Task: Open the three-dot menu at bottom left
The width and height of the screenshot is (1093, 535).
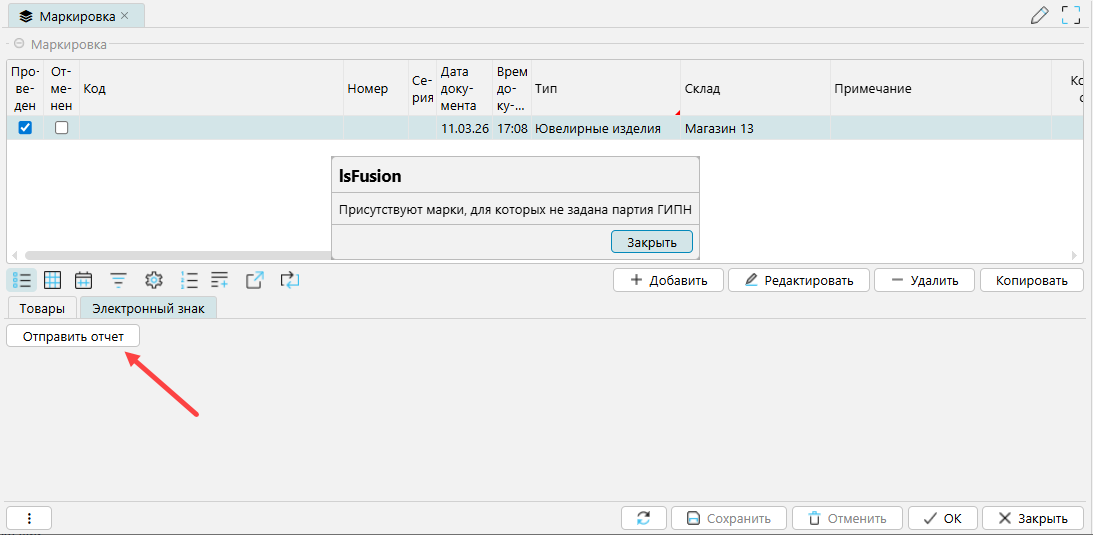Action: (29, 518)
